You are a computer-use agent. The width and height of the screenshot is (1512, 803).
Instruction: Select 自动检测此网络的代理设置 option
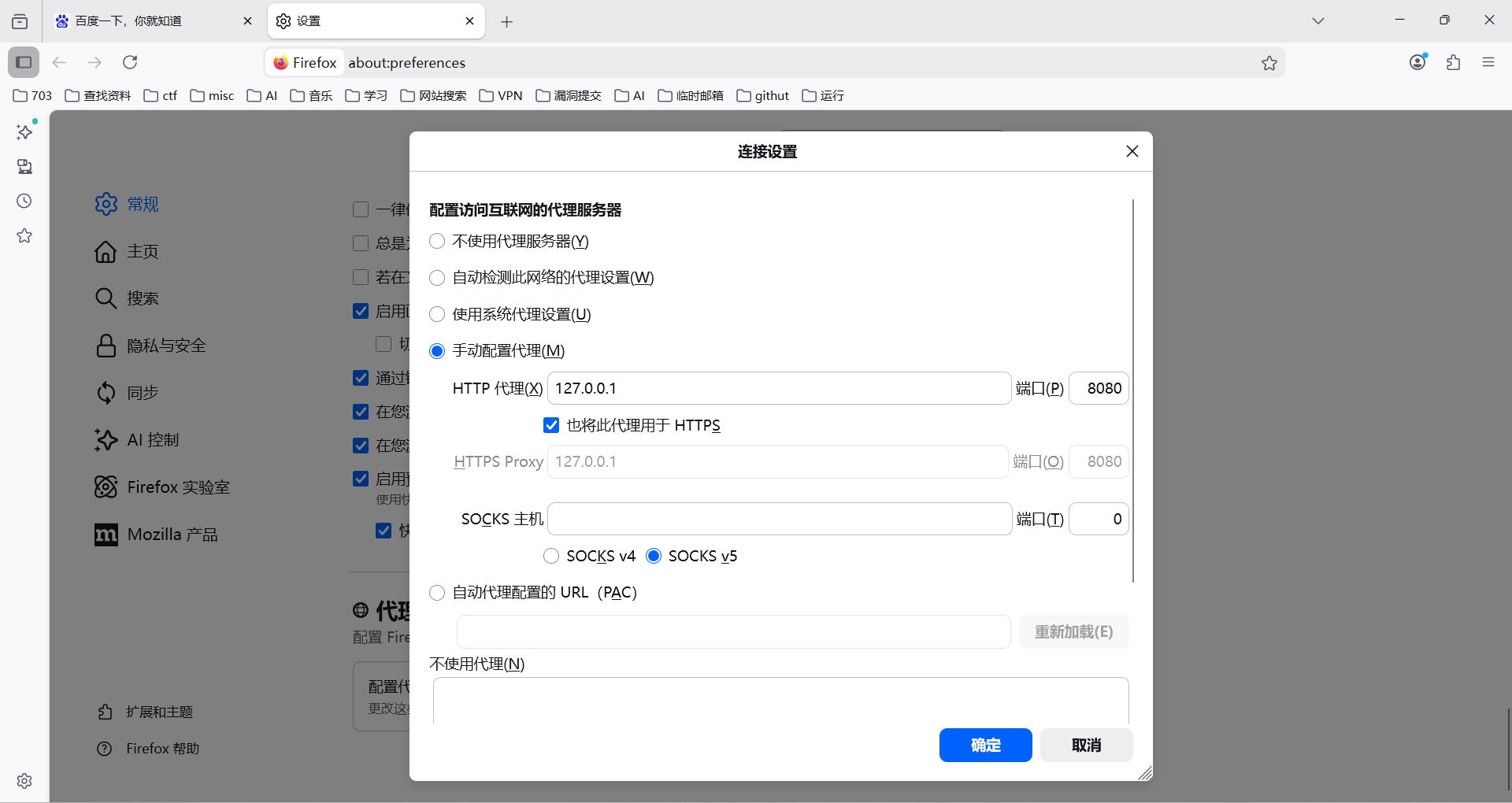437,278
